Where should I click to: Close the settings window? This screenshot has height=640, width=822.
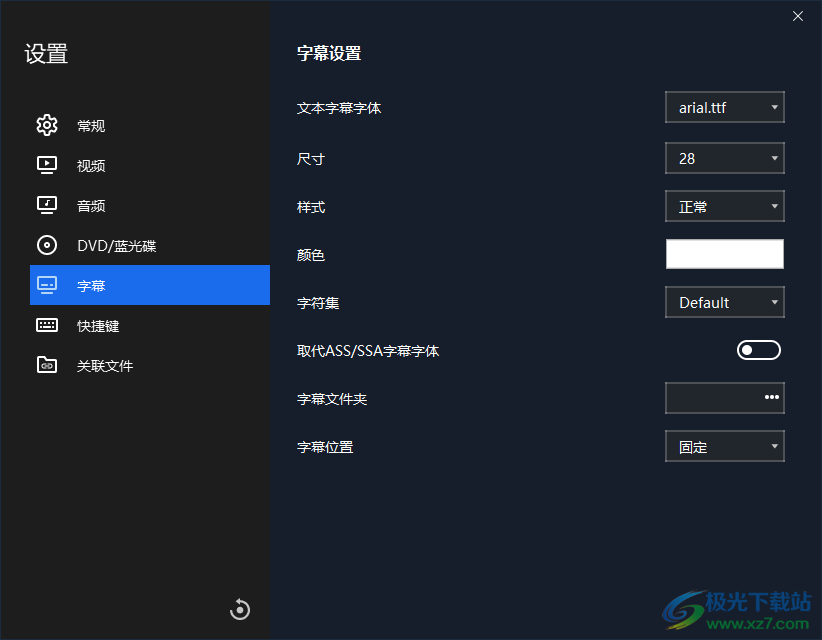pyautogui.click(x=798, y=16)
